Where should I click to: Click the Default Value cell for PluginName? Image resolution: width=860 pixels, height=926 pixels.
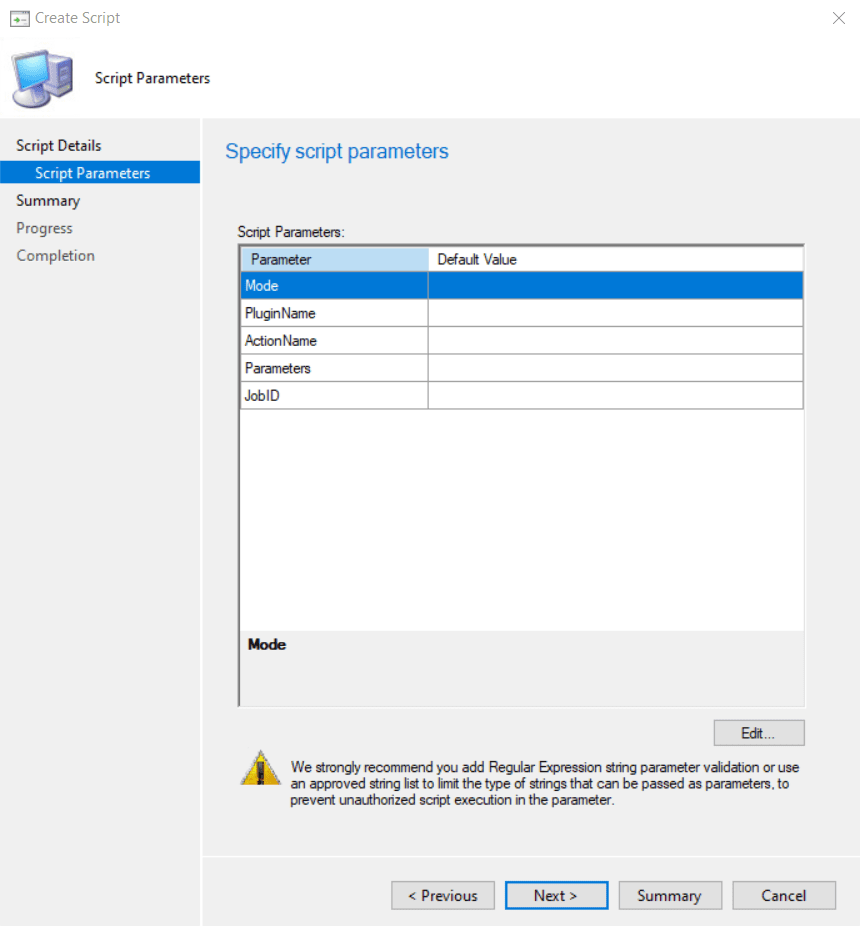coord(615,313)
